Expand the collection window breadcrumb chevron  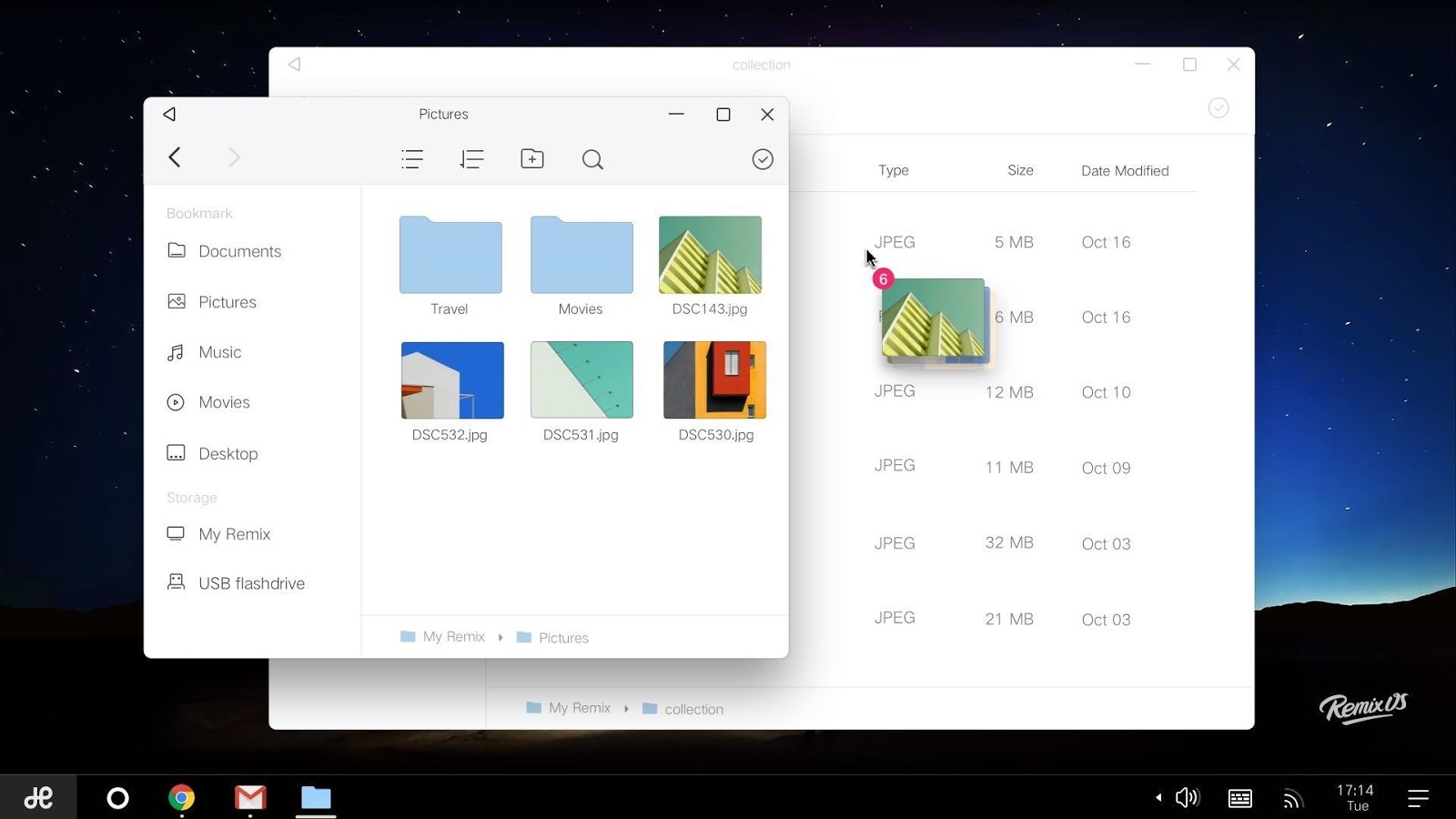coord(625,708)
